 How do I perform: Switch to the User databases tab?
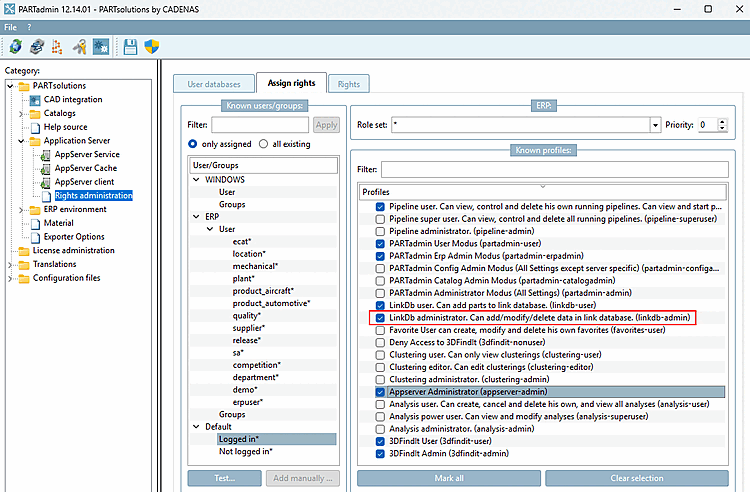point(214,84)
